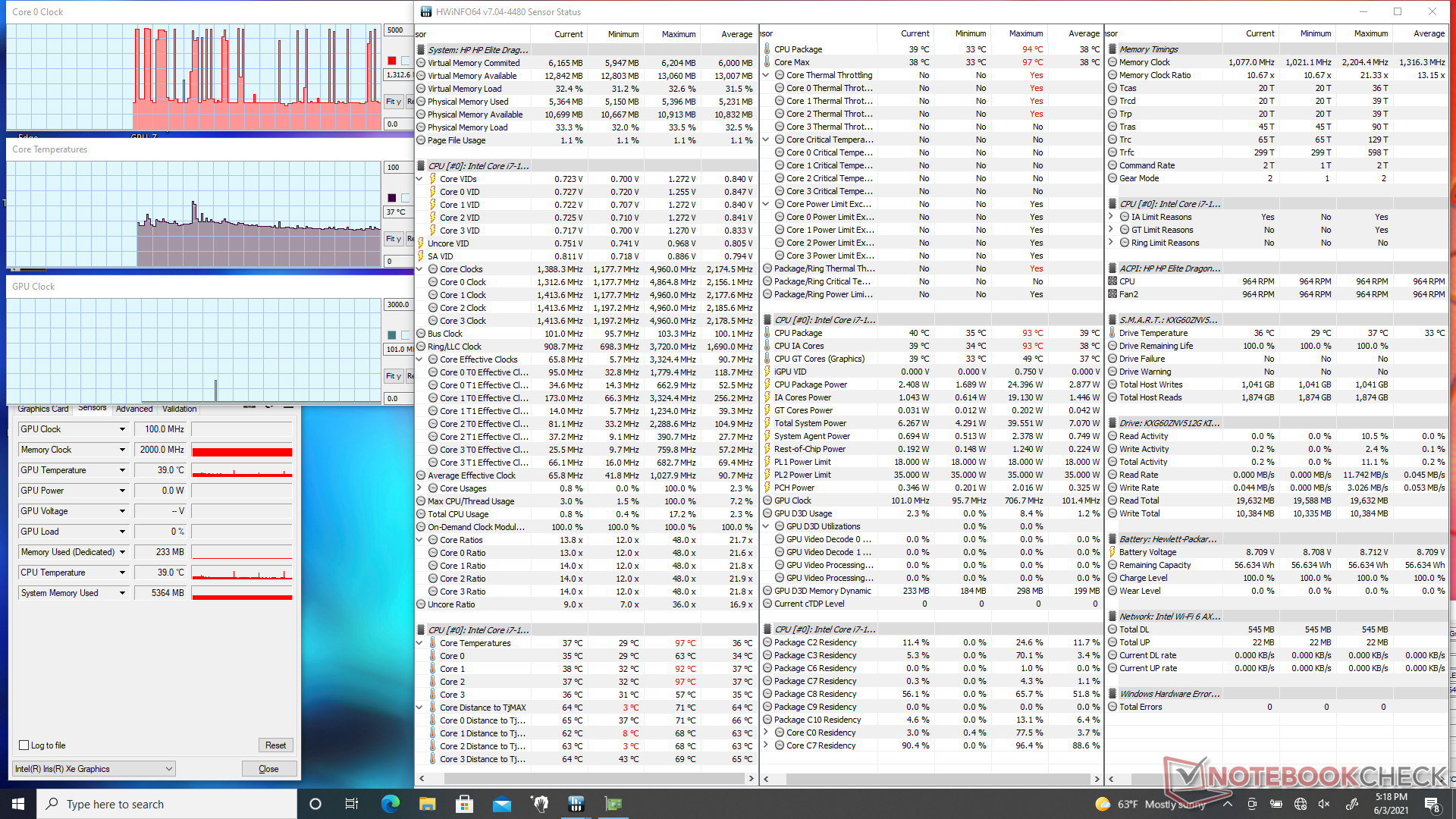Image resolution: width=1456 pixels, height=819 pixels.
Task: Click the horizontal scrollbar of the second sensor panel
Action: pyautogui.click(x=931, y=779)
